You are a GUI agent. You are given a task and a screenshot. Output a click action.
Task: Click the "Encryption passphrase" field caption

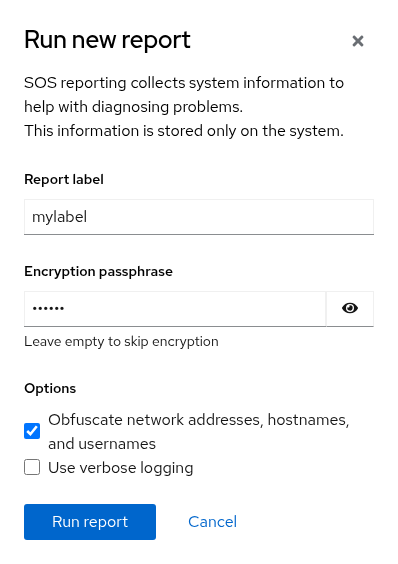(x=98, y=271)
